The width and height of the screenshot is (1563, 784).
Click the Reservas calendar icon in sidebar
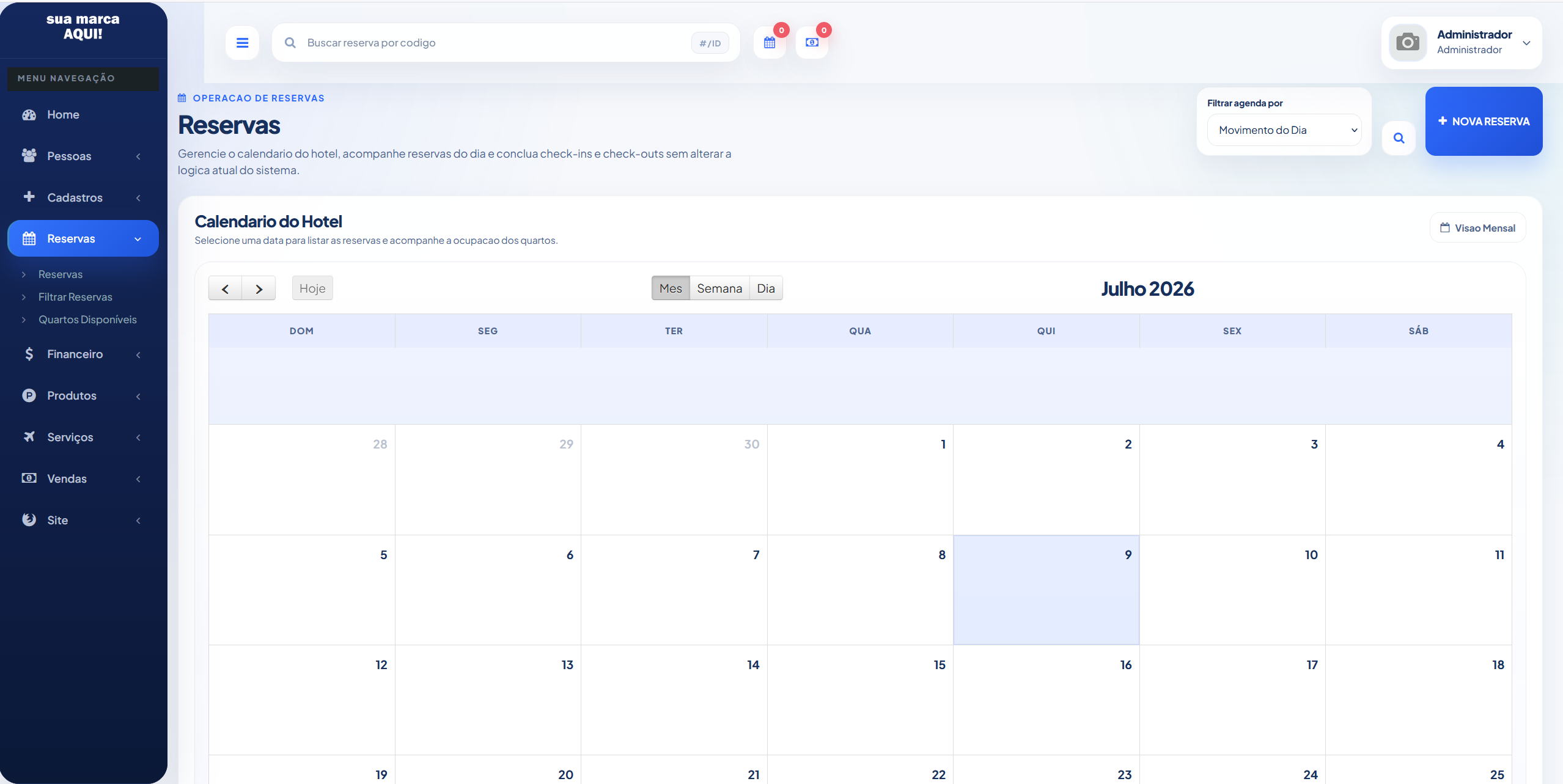(29, 238)
